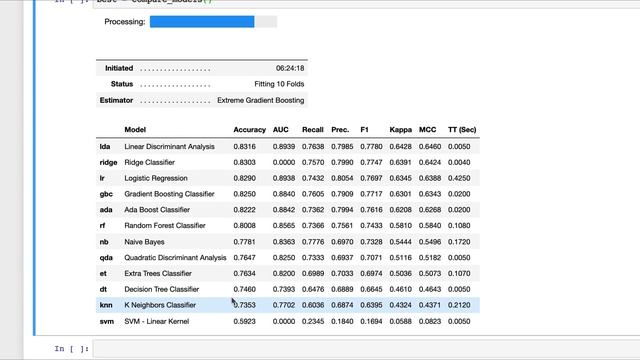640x360 pixels.
Task: Click the Decision Tree Classifier model name
Action: tap(162, 289)
